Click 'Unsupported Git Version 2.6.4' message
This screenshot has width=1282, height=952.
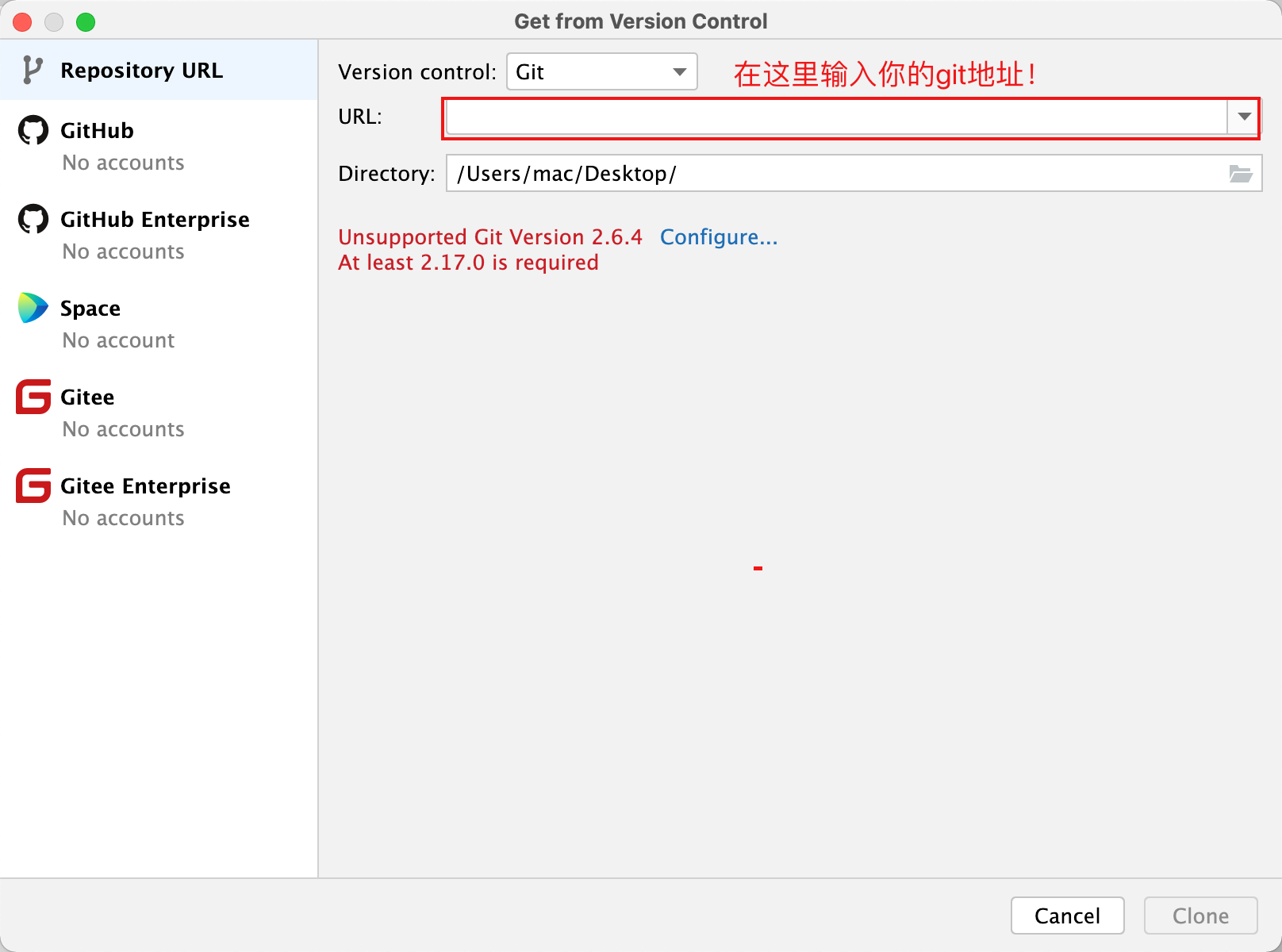coord(490,237)
